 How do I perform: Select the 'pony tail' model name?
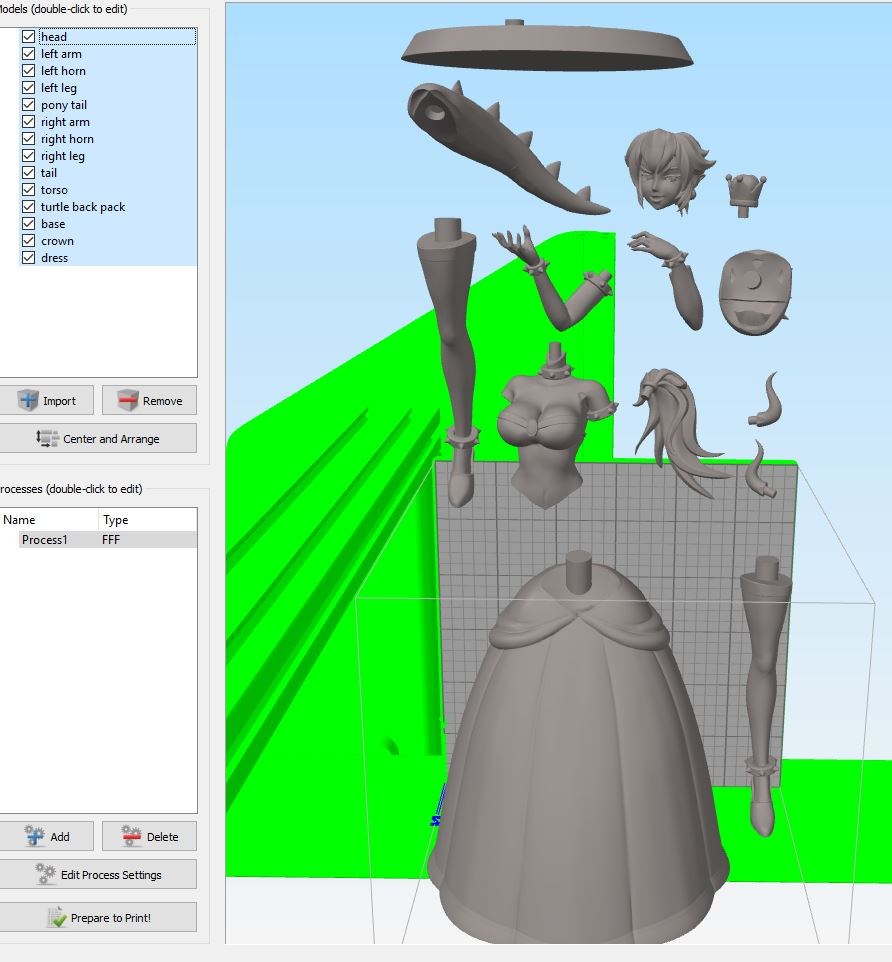pyautogui.click(x=64, y=105)
